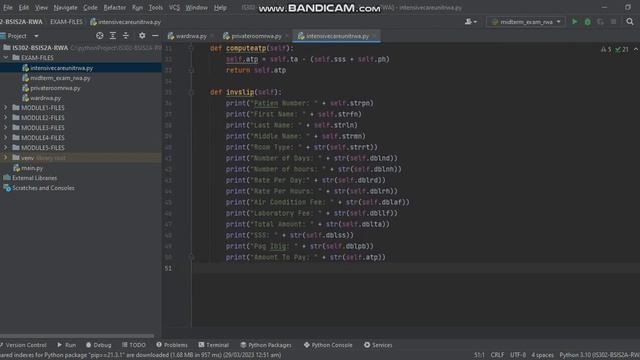Screen dimensions: 640x360
Task: Open midterm_exam_rwa run configuration dropdown
Action: (526, 22)
